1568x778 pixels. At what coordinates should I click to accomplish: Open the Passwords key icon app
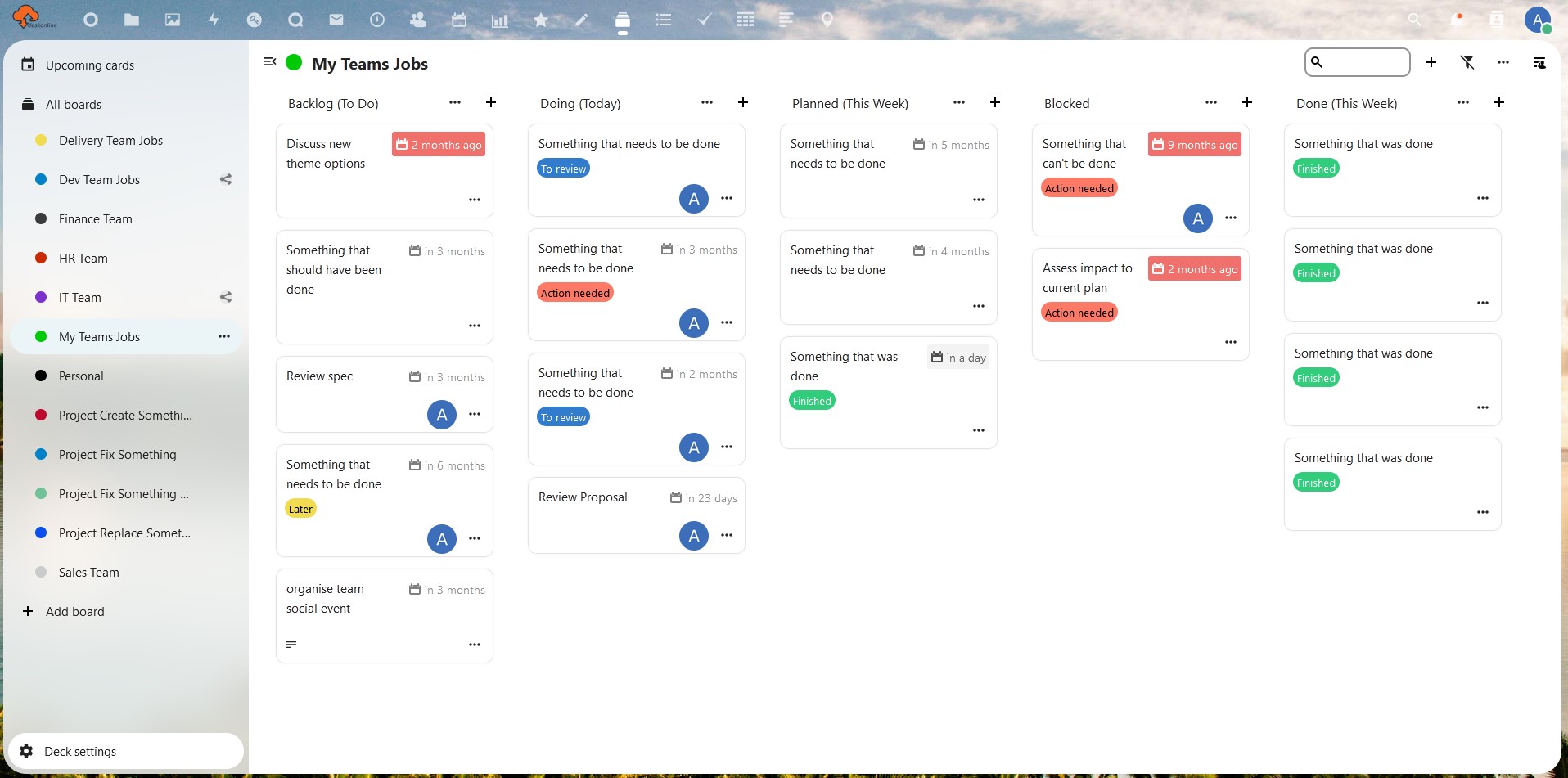pos(255,20)
